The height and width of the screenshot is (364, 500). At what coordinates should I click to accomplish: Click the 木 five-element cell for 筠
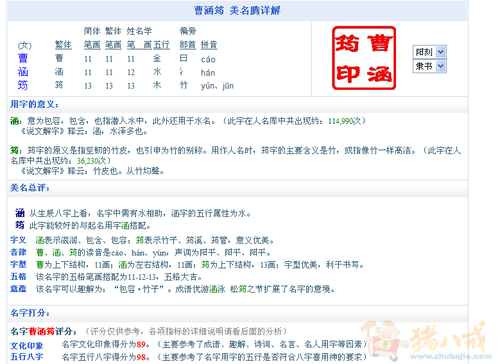[x=157, y=85]
